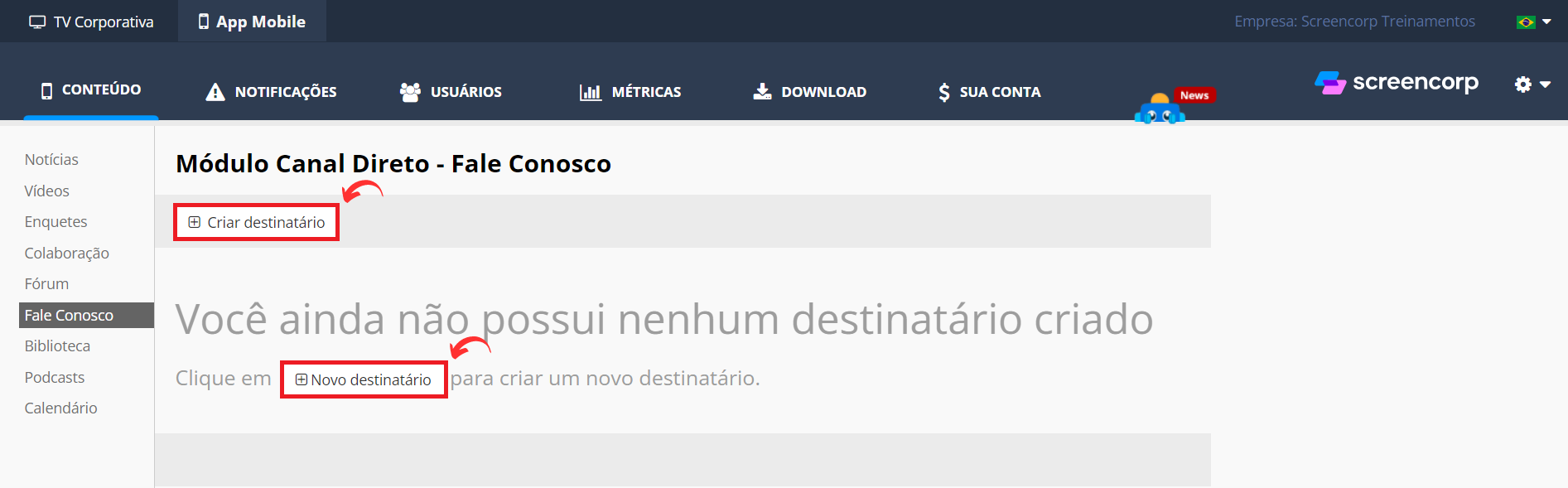
Task: Expand the language dropdown arrow
Action: (x=1546, y=22)
